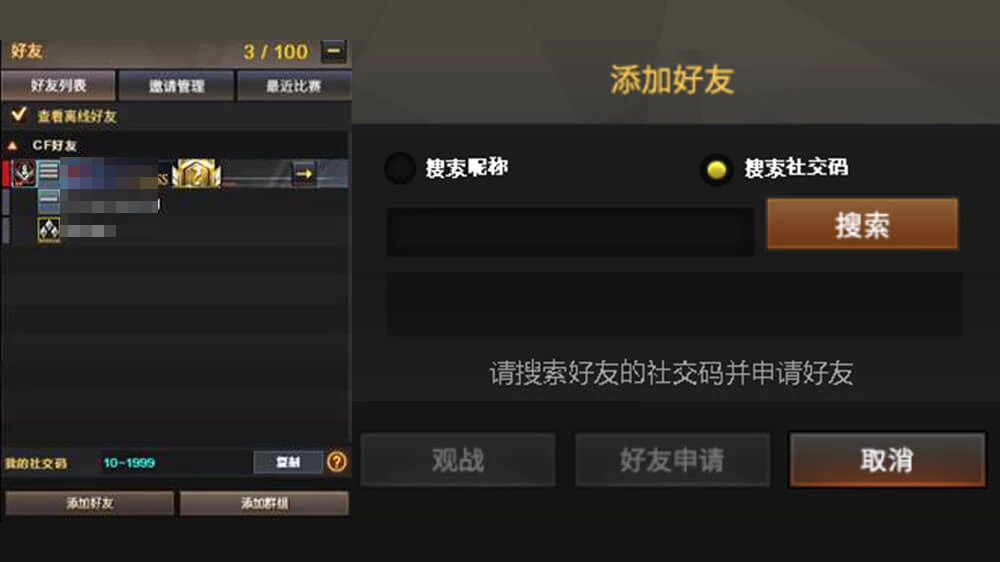1000x562 pixels.
Task: Focus the friend search input field
Action: pos(570,232)
